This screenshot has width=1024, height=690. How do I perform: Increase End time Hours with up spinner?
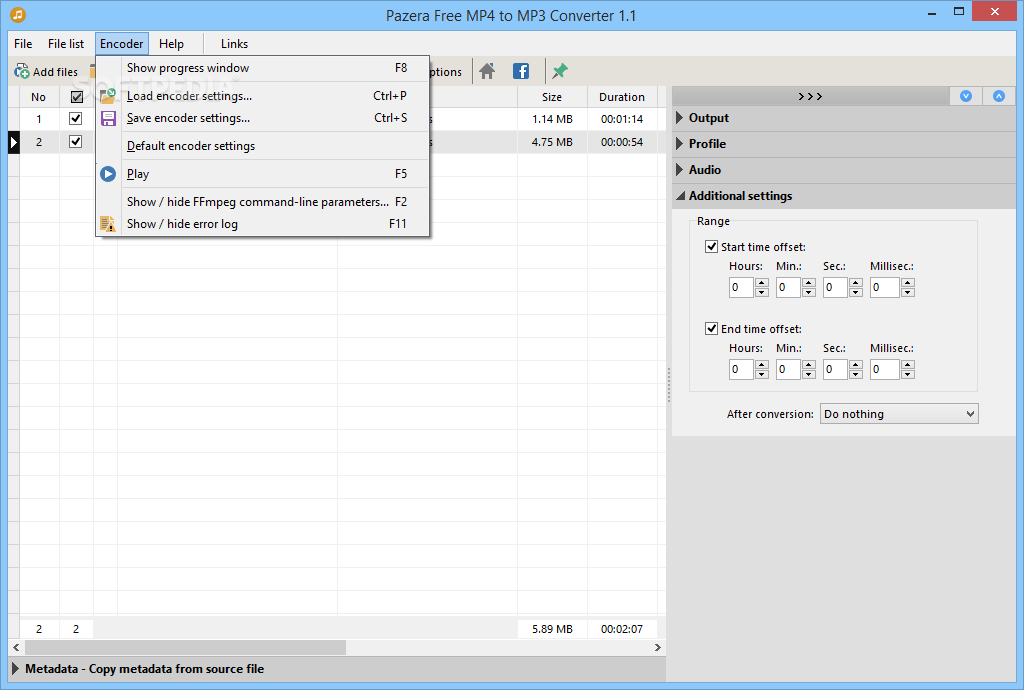coord(761,365)
